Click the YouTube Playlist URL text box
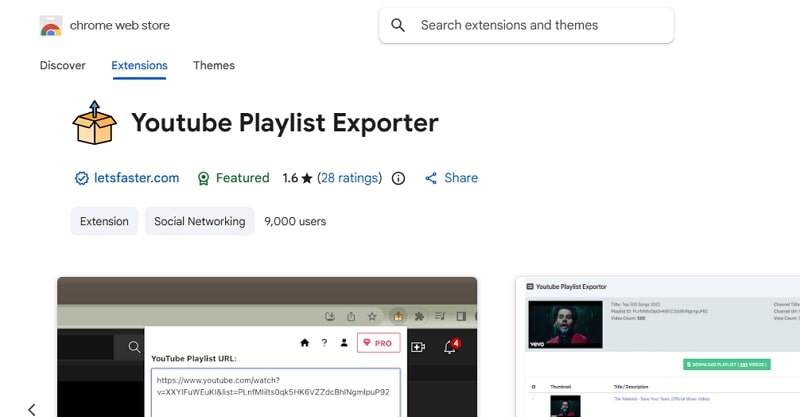Image resolution: width=800 pixels, height=417 pixels. pos(276,393)
